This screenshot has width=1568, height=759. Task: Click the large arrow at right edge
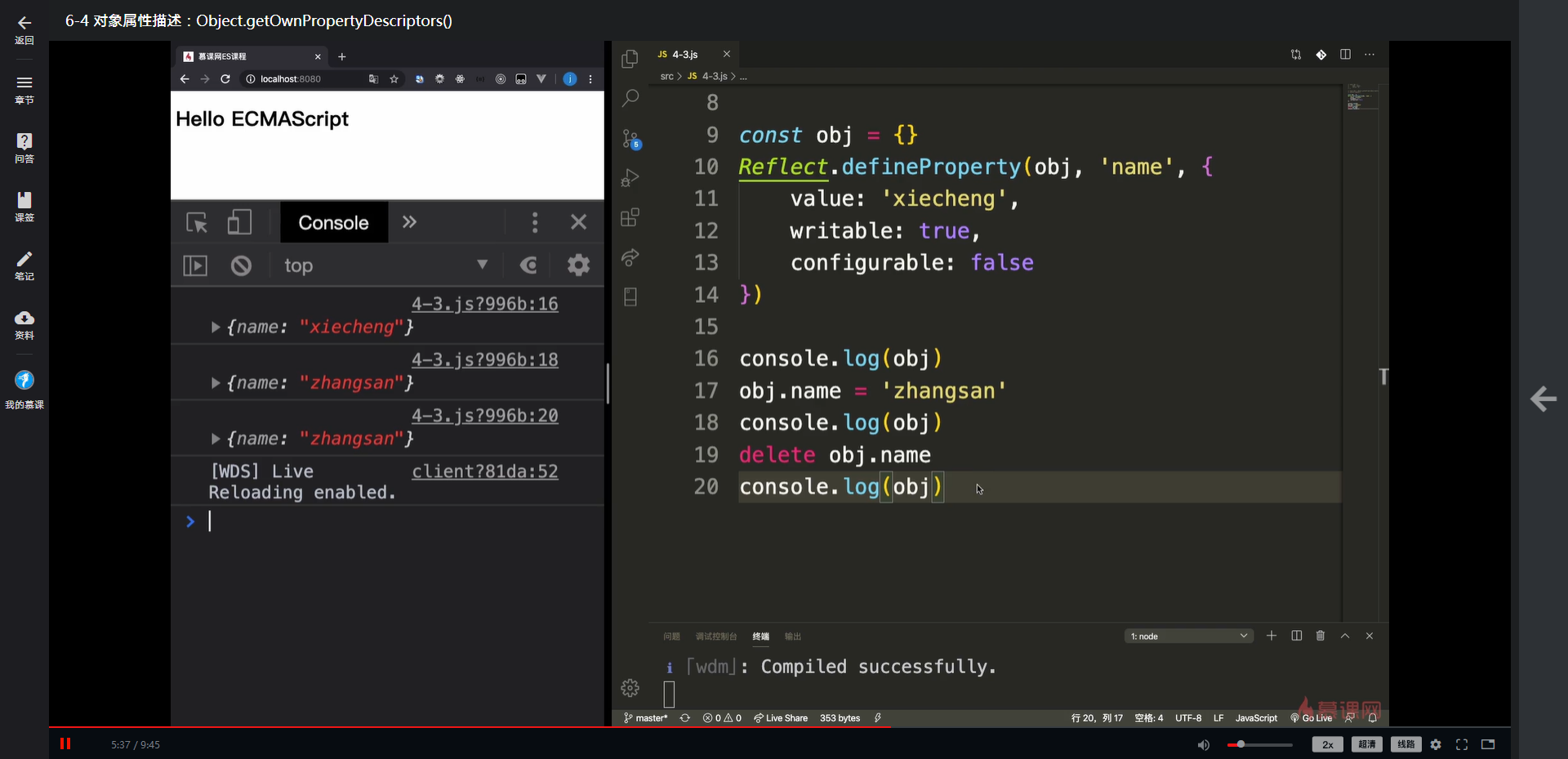point(1543,399)
